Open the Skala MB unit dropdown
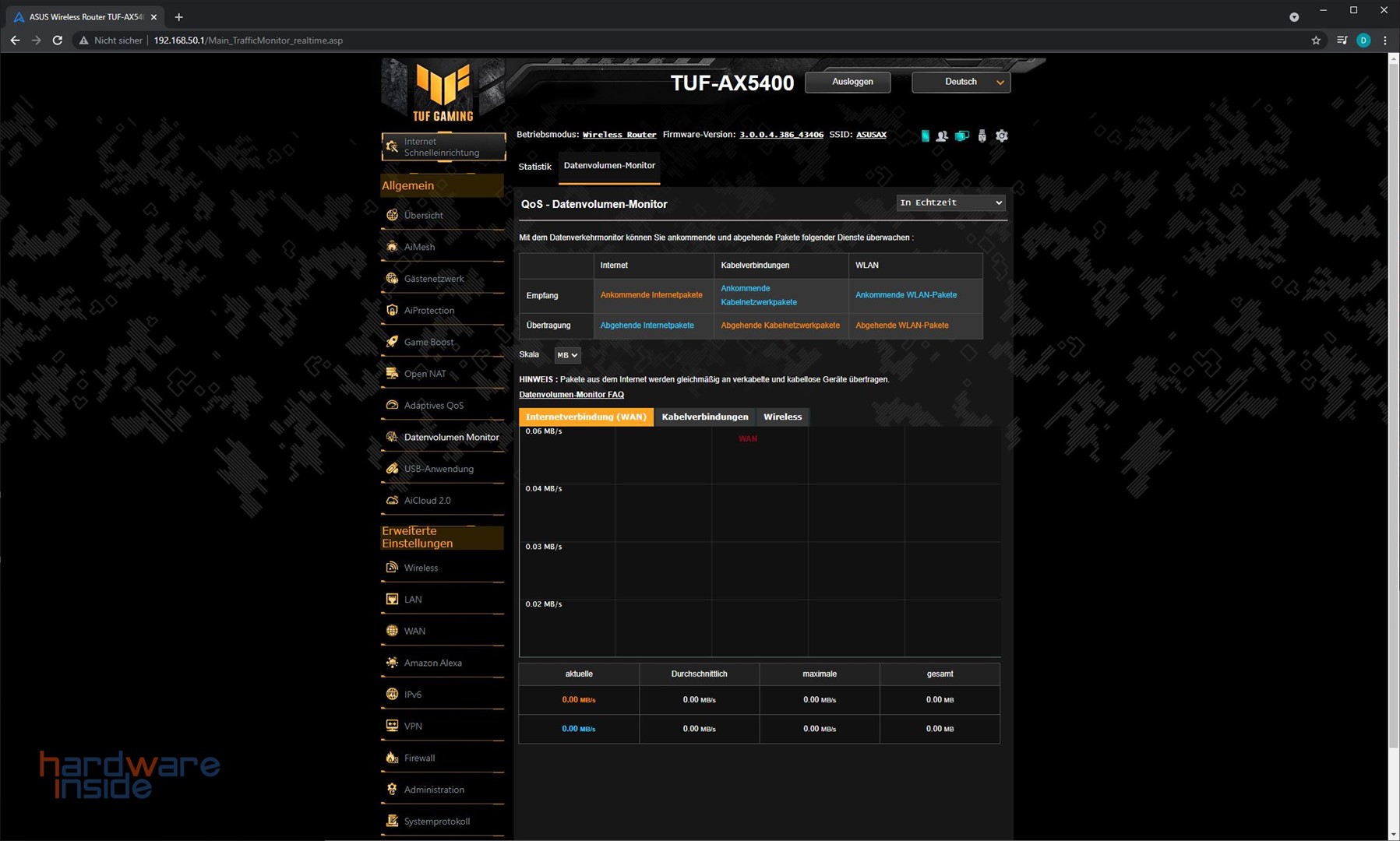The width and height of the screenshot is (1400, 841). (x=567, y=355)
